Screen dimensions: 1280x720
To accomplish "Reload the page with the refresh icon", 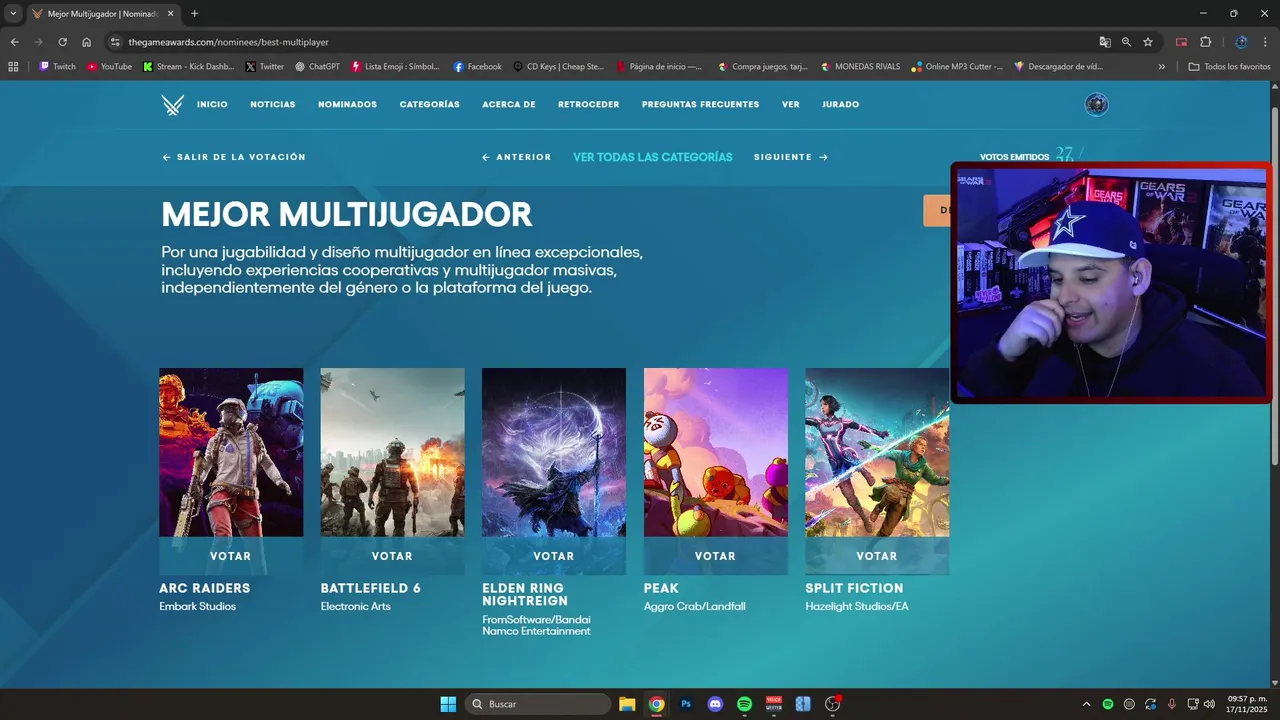I will [x=62, y=42].
